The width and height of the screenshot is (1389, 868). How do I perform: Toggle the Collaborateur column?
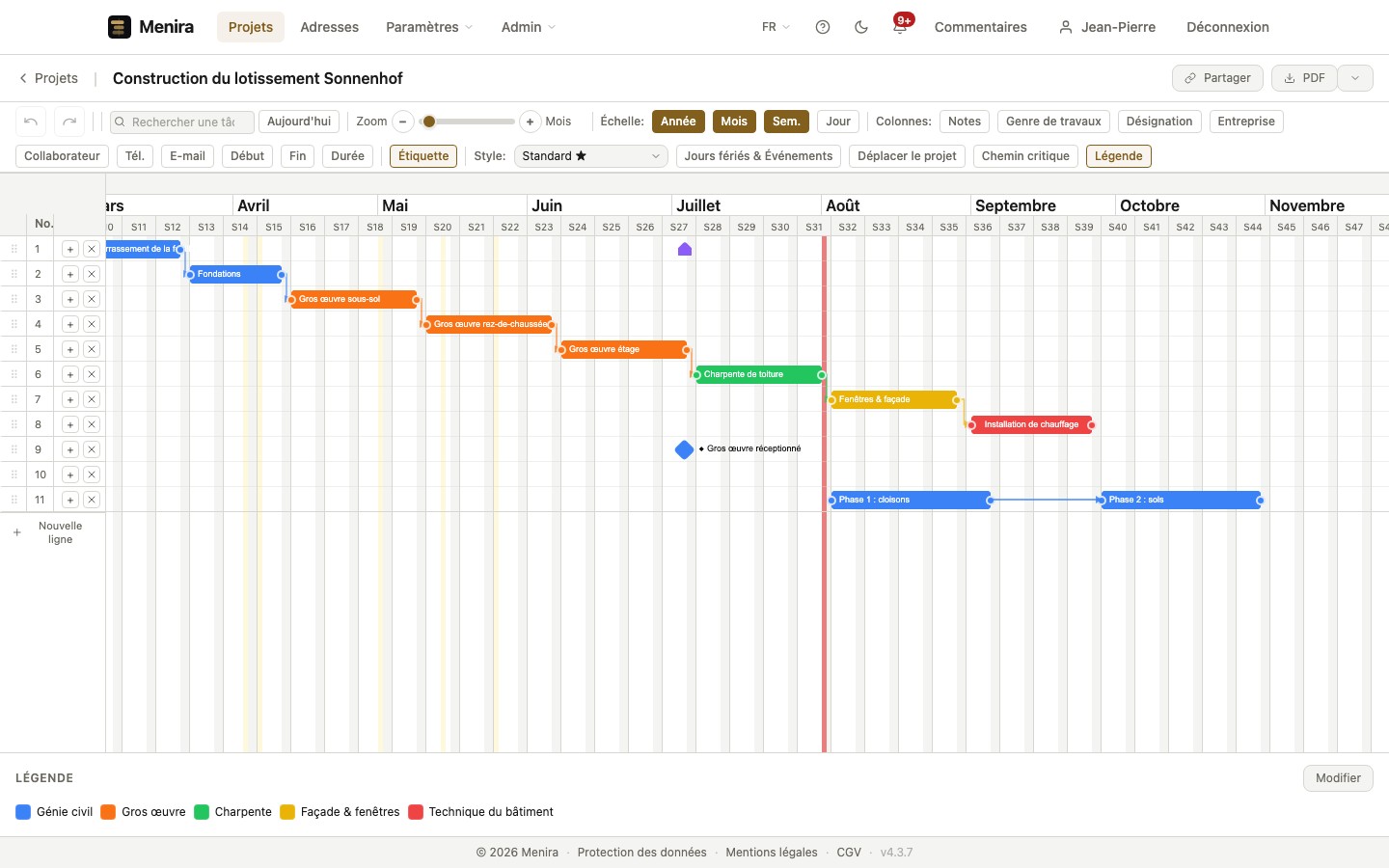(x=62, y=156)
